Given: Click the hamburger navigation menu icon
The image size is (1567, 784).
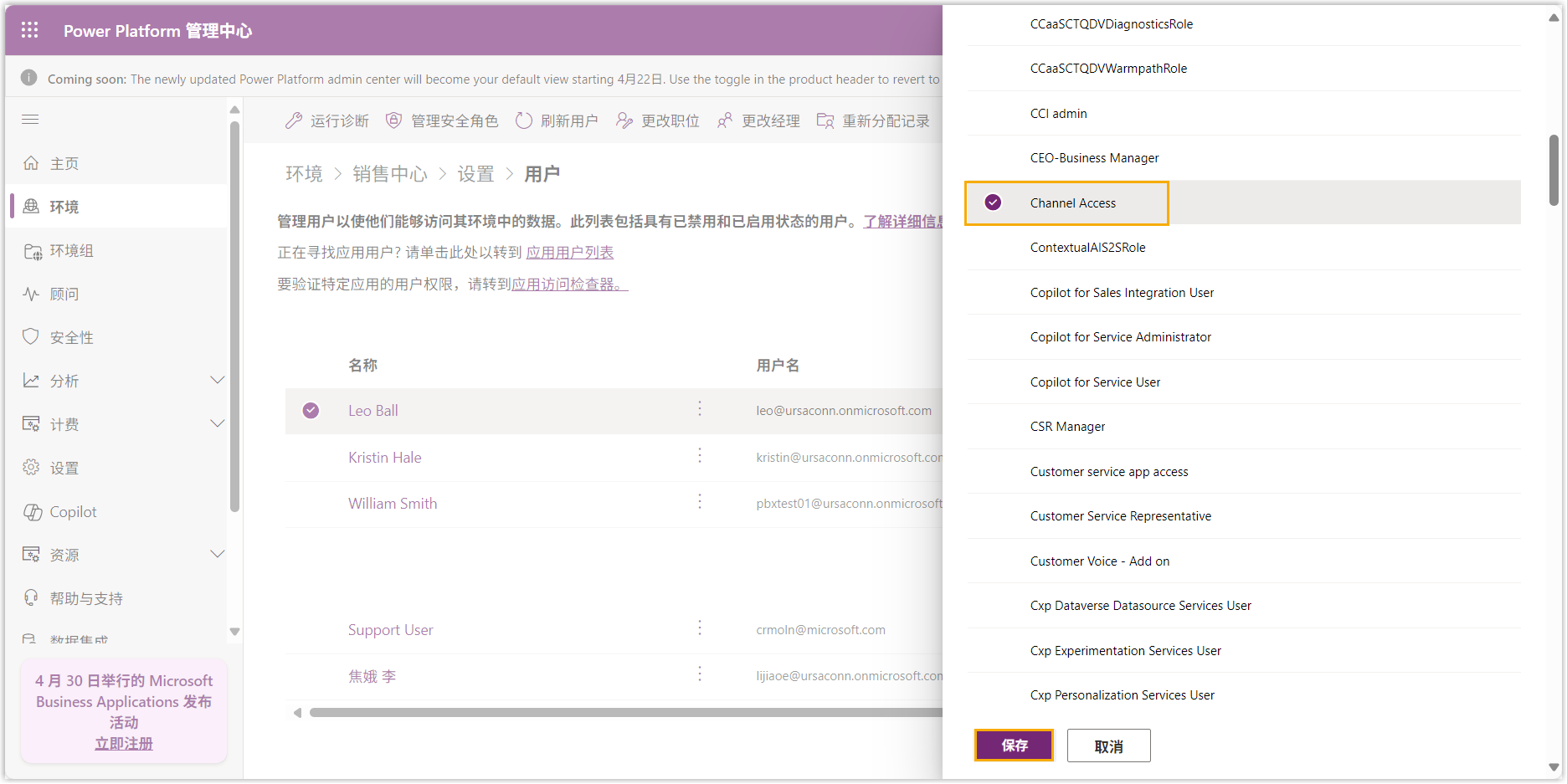Looking at the screenshot, I should pyautogui.click(x=30, y=120).
